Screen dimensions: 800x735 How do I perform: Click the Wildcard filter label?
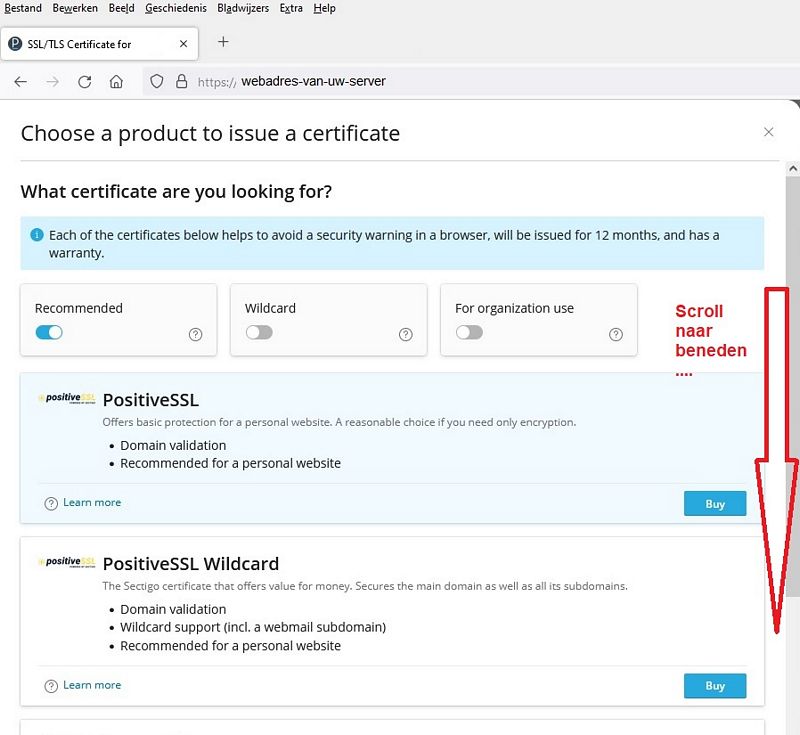click(x=270, y=308)
